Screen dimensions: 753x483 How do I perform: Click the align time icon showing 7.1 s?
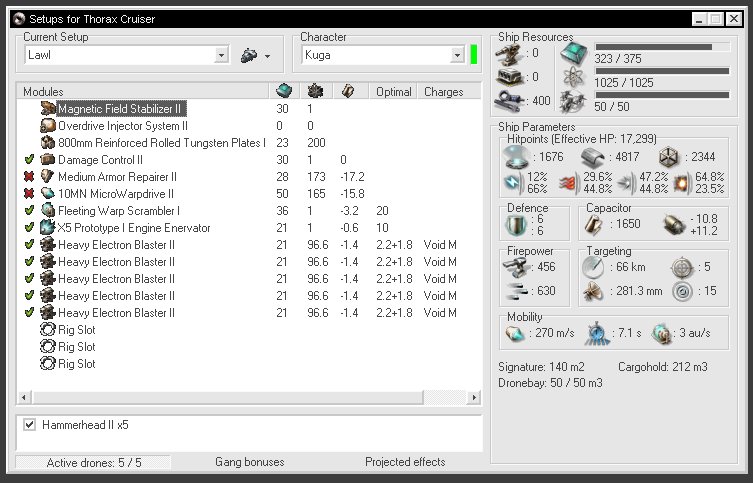pos(597,333)
